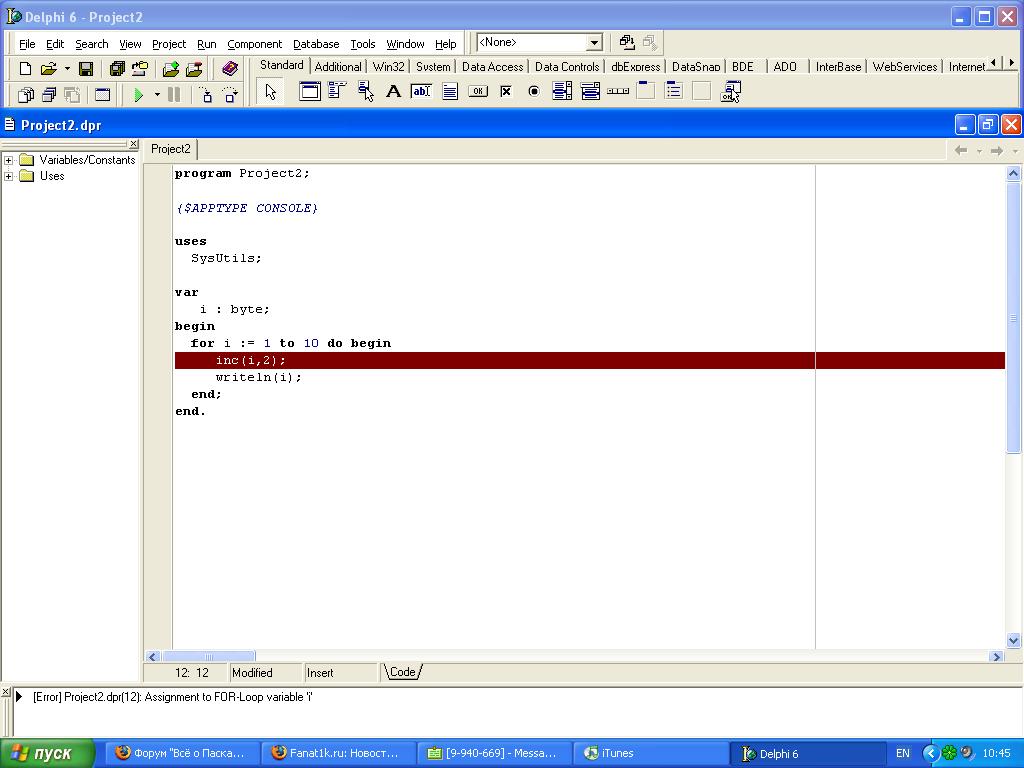Click the Label component icon
This screenshot has width=1024, height=768.
coord(393,92)
